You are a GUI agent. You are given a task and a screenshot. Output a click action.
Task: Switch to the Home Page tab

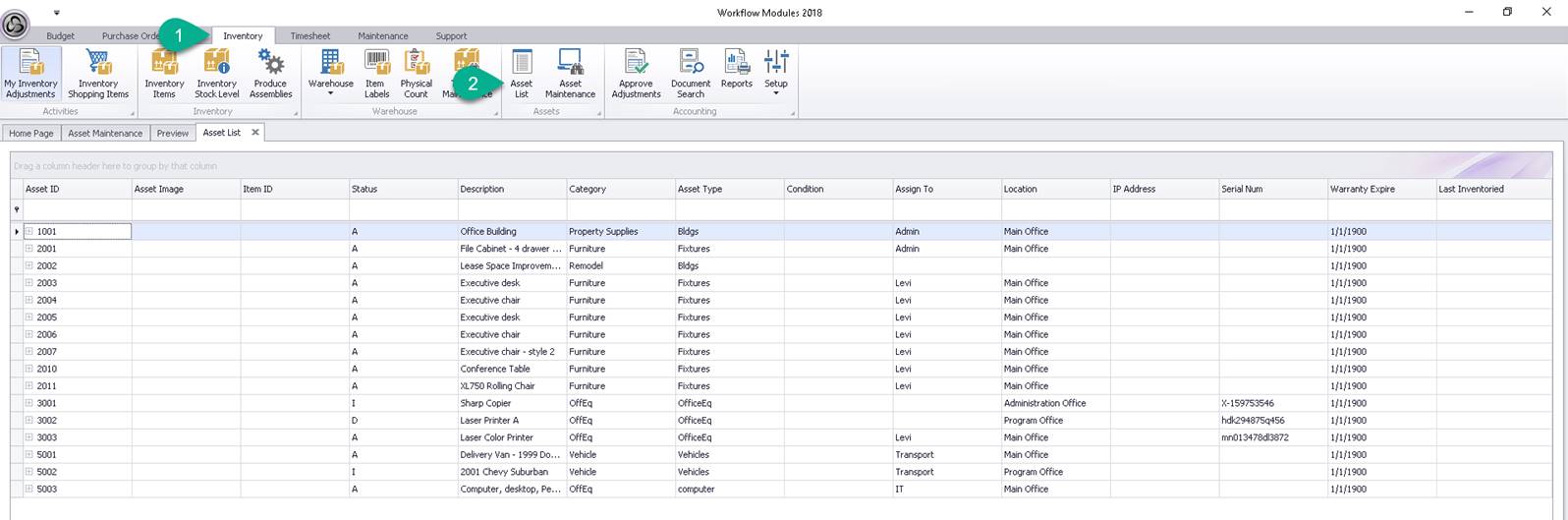pos(31,133)
